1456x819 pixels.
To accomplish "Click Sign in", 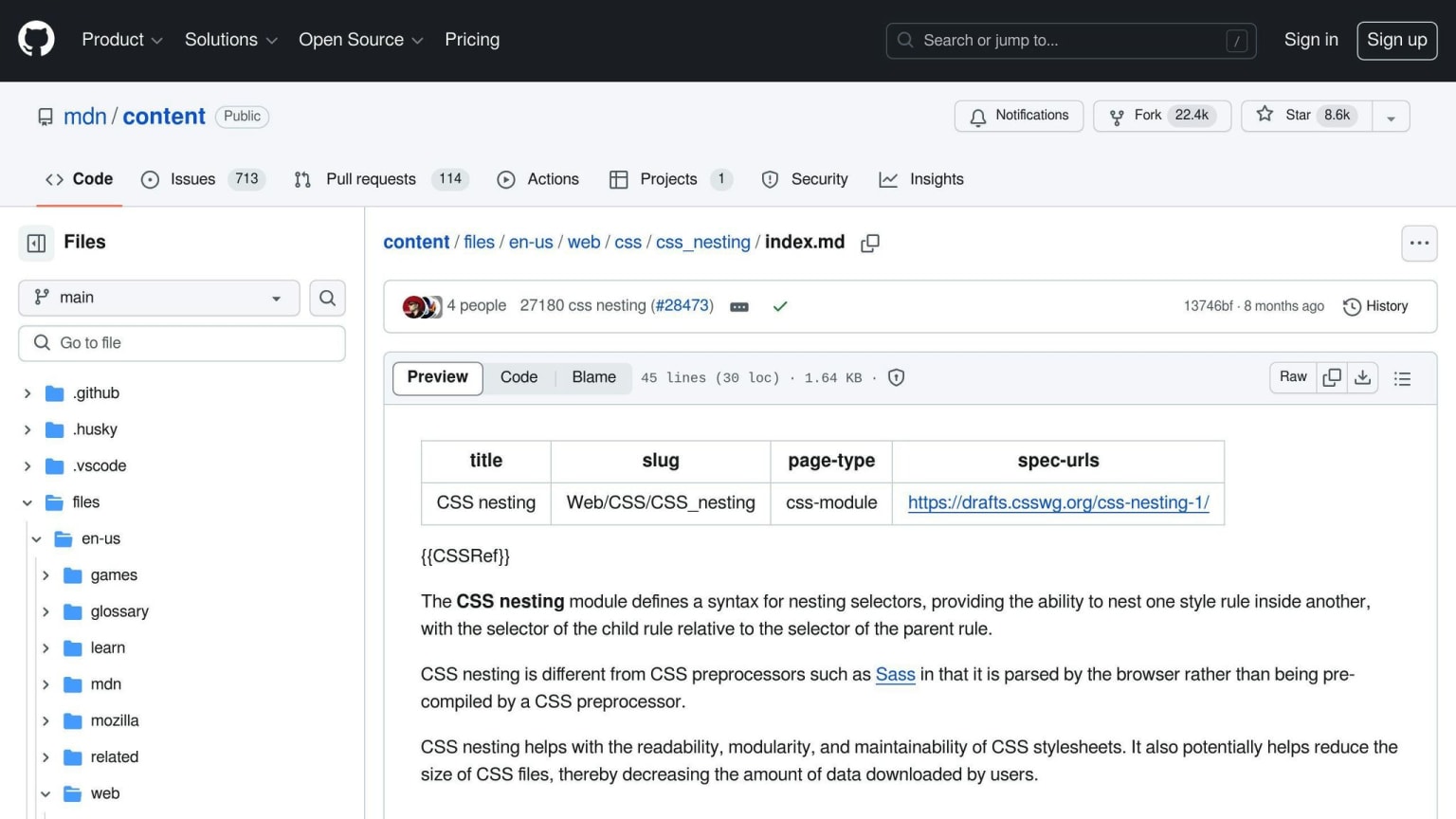I will click(1311, 40).
